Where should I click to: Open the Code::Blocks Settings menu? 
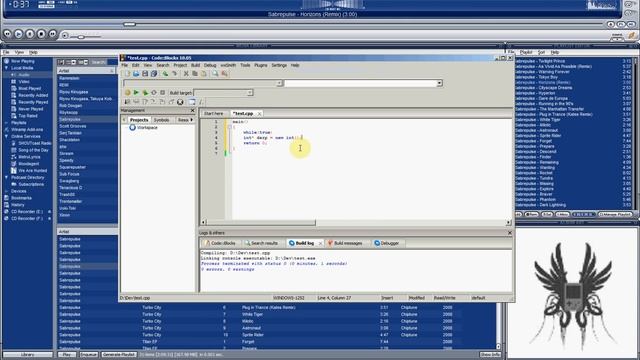[x=279, y=65]
